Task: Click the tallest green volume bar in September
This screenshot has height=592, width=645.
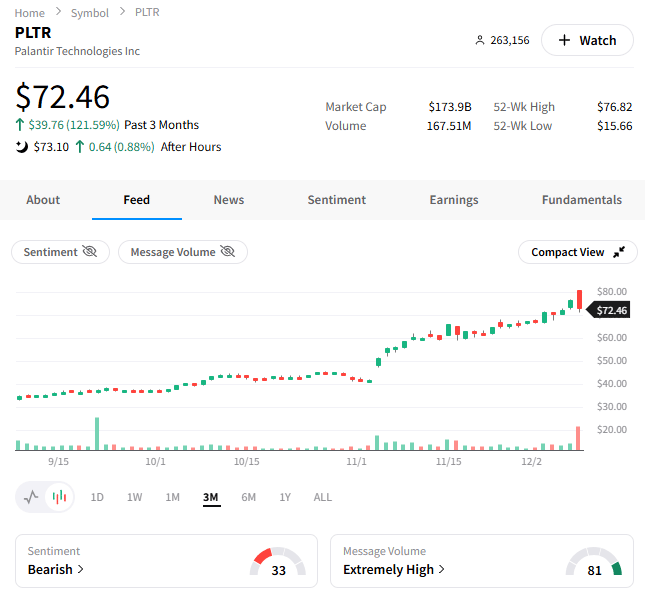Action: pos(97,434)
